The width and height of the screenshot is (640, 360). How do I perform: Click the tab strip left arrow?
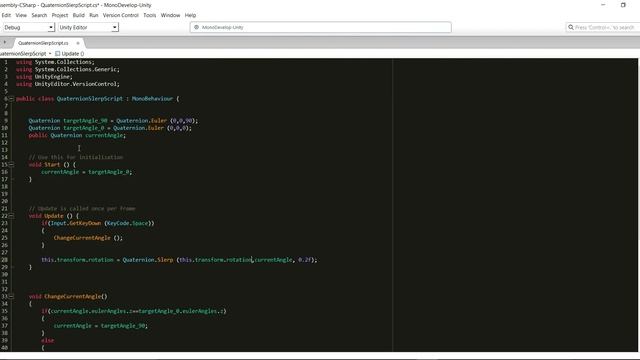click(x=4, y=42)
